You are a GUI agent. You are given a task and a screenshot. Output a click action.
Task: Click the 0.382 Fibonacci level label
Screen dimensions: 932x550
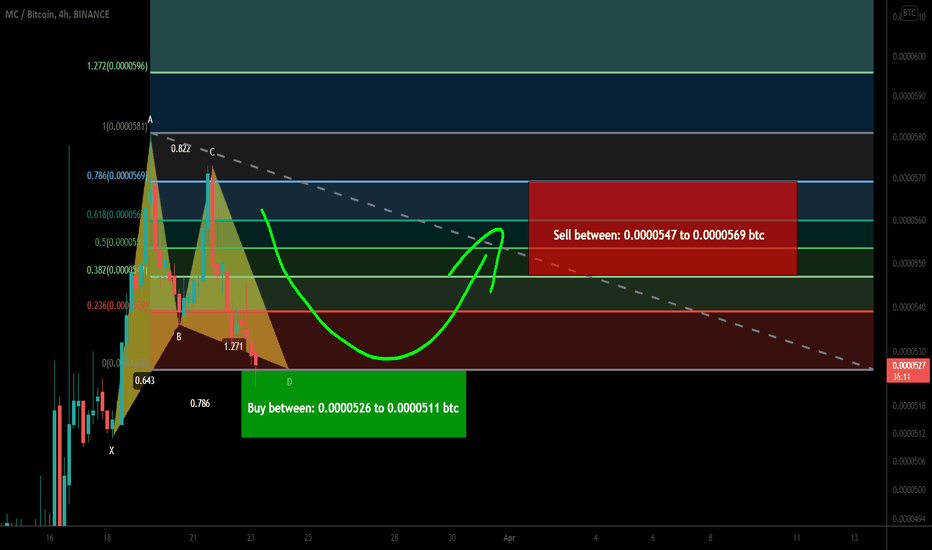[116, 270]
